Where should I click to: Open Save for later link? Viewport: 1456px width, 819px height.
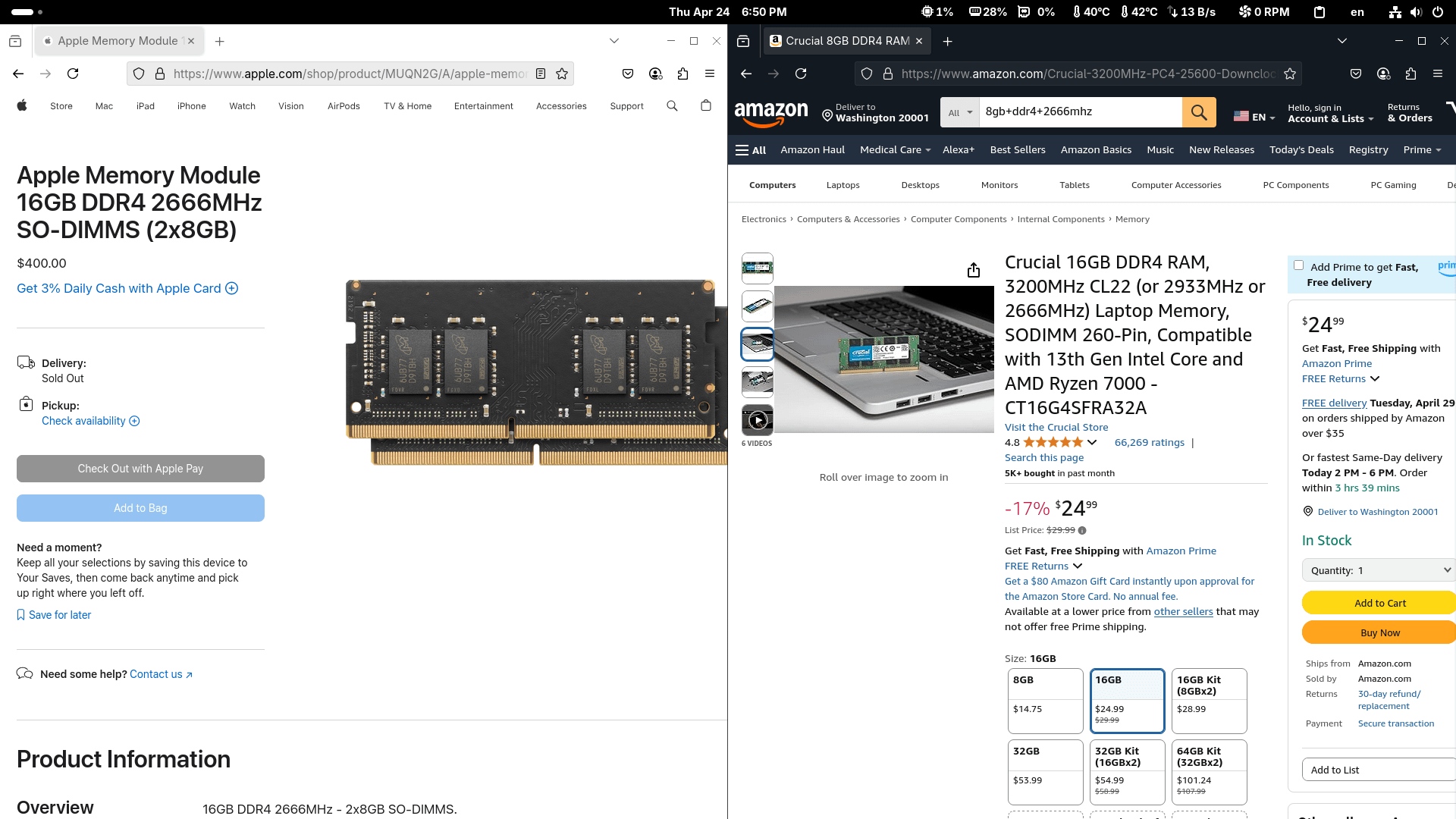54,615
